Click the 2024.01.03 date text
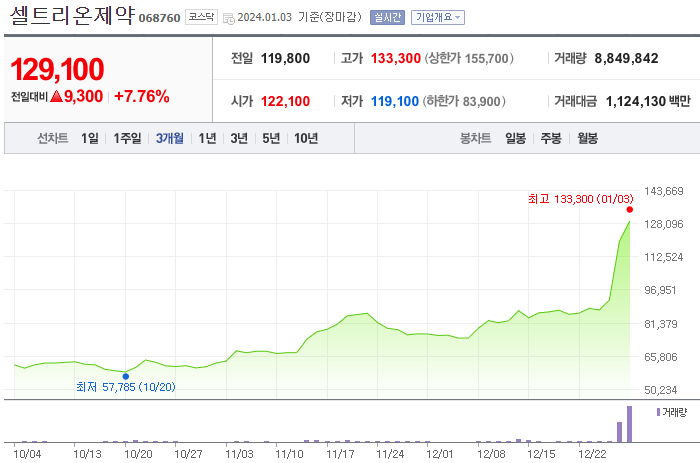Screen dimensions: 700x463 [264, 17]
